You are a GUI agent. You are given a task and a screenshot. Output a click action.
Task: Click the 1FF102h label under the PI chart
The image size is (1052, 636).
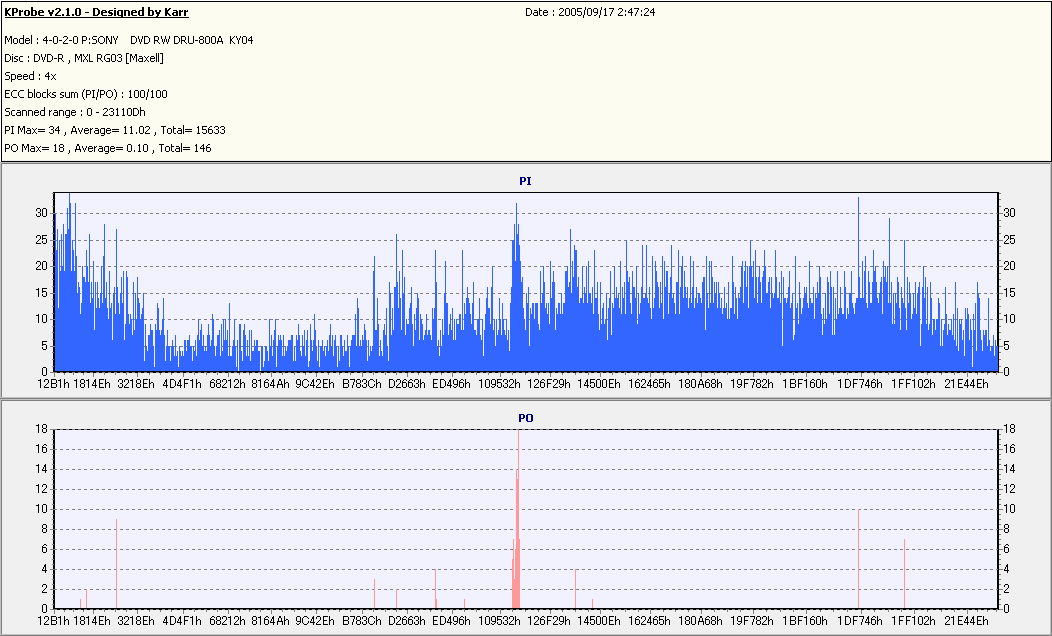pos(913,384)
